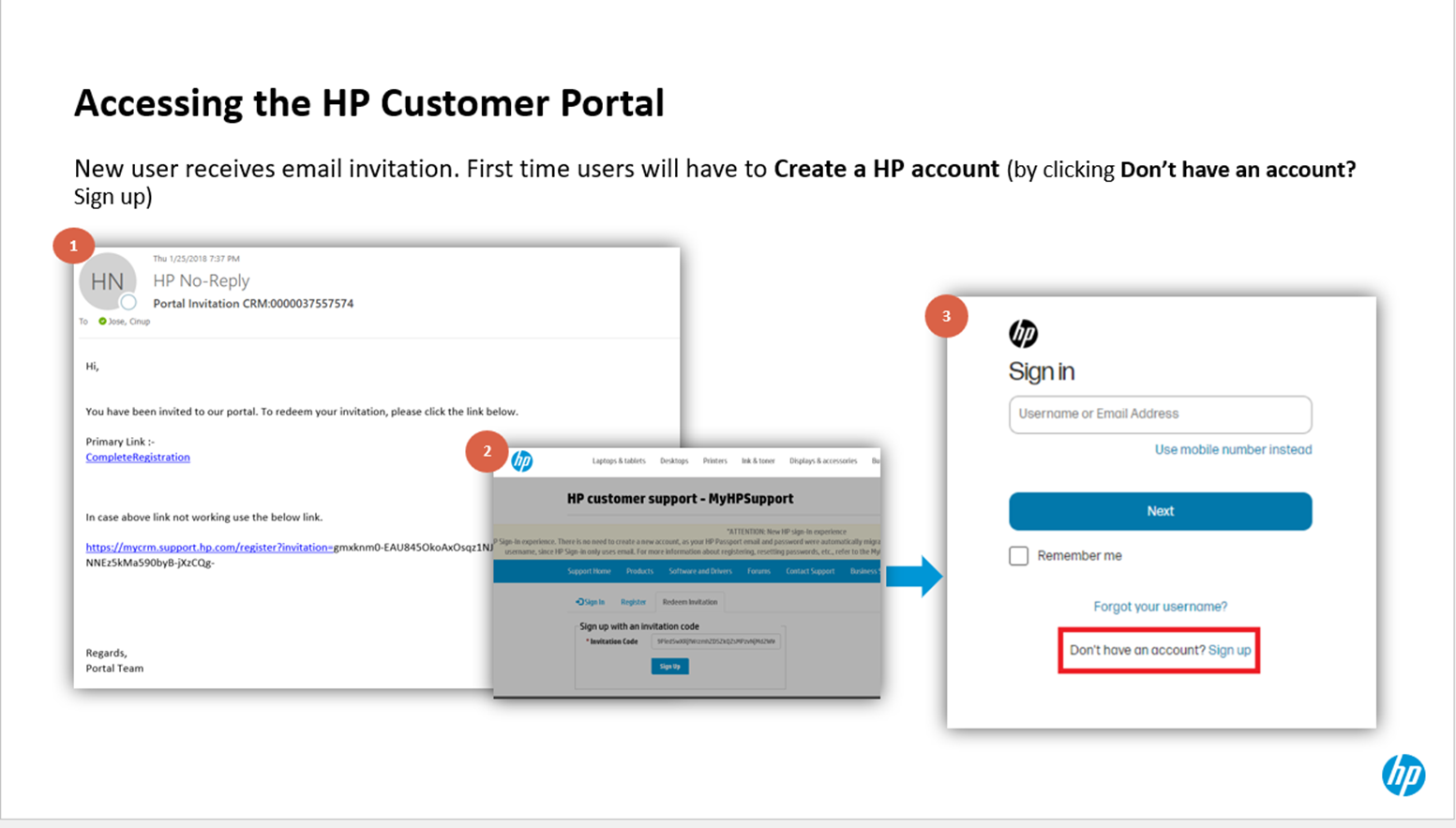
Task: Click the HP logo above the Sign in form
Action: click(x=1024, y=332)
